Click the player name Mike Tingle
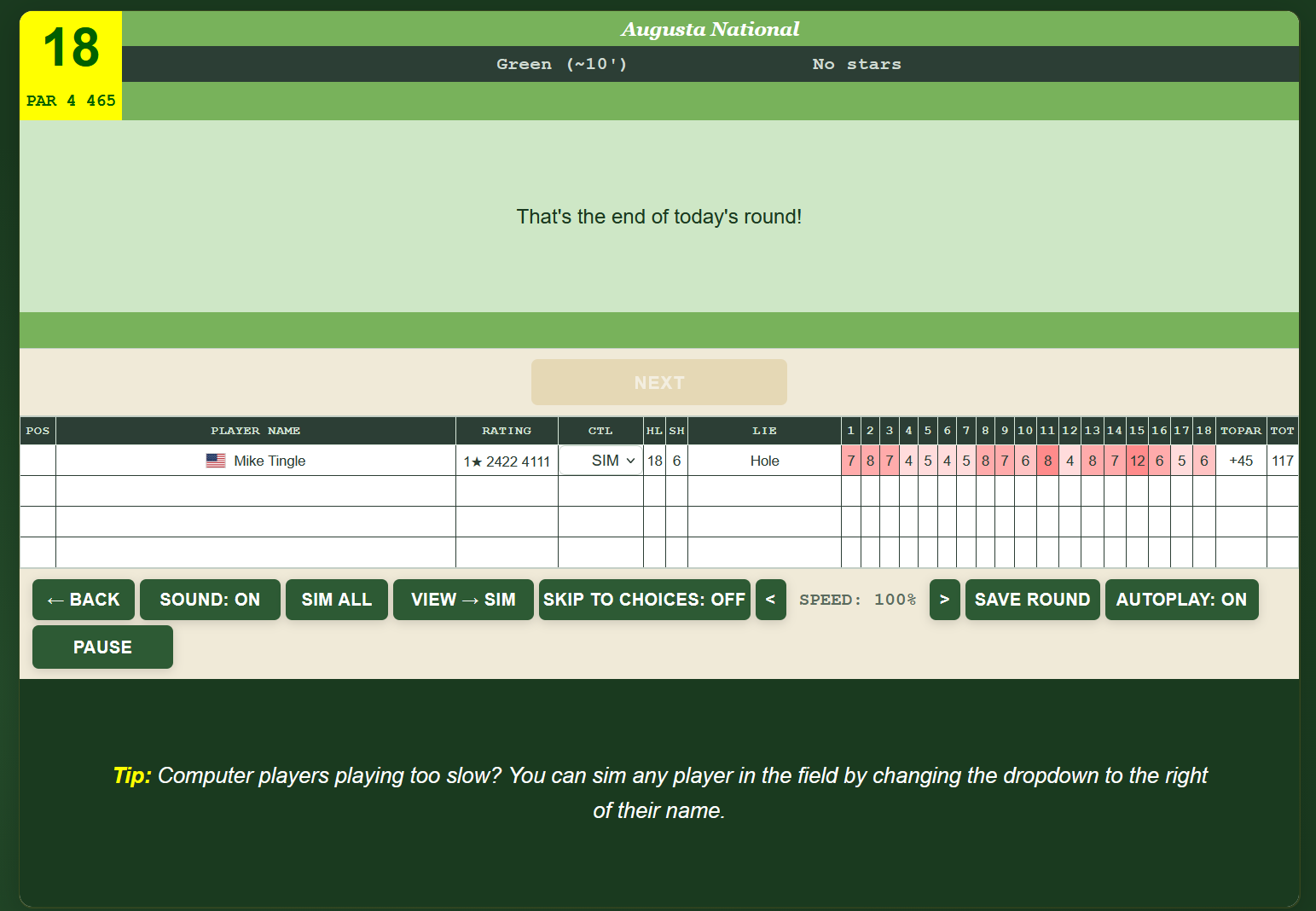 pyautogui.click(x=270, y=461)
